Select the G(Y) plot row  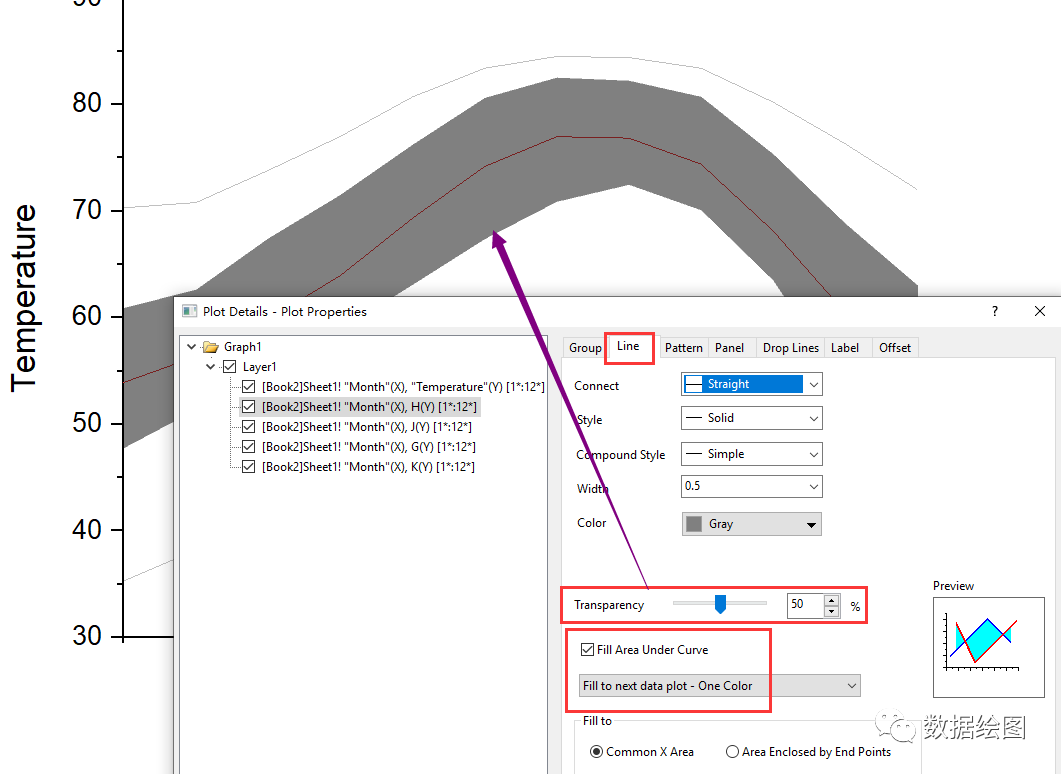[369, 447]
